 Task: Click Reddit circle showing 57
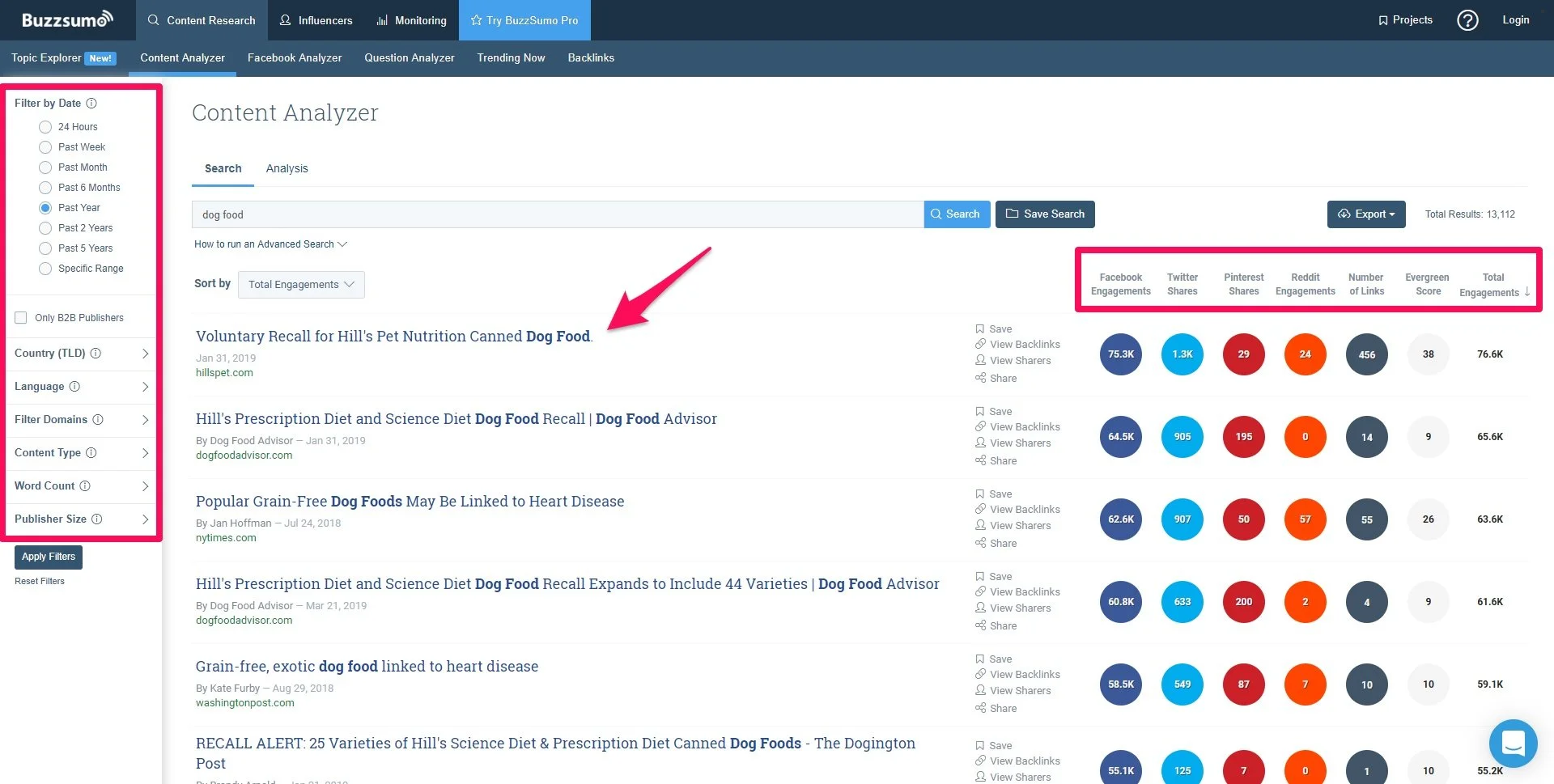[1306, 519]
